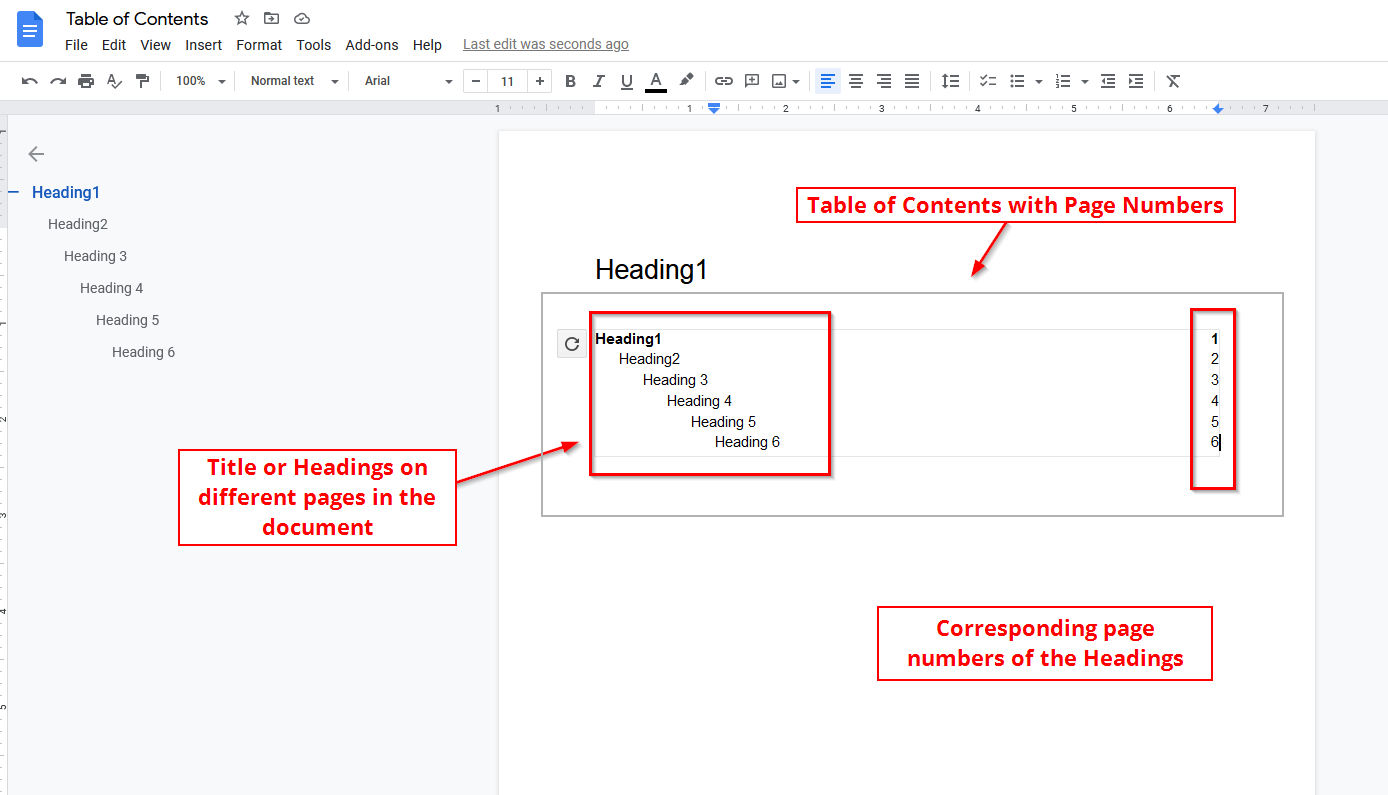Screen dimensions: 1388x795
Task: Follow the Heading 4 table of contents entry
Action: point(699,401)
